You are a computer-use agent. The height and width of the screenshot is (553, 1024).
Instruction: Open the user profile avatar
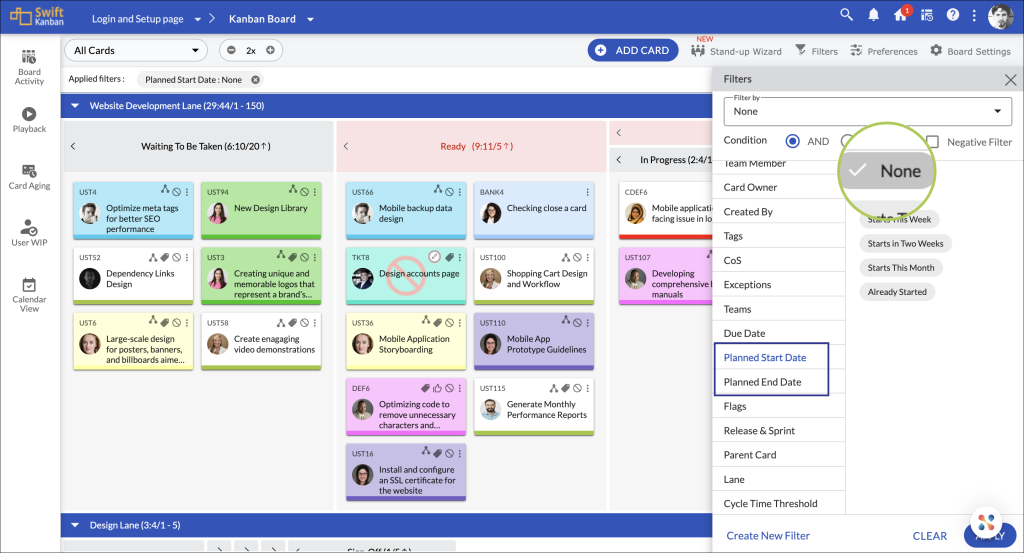click(x=1000, y=16)
